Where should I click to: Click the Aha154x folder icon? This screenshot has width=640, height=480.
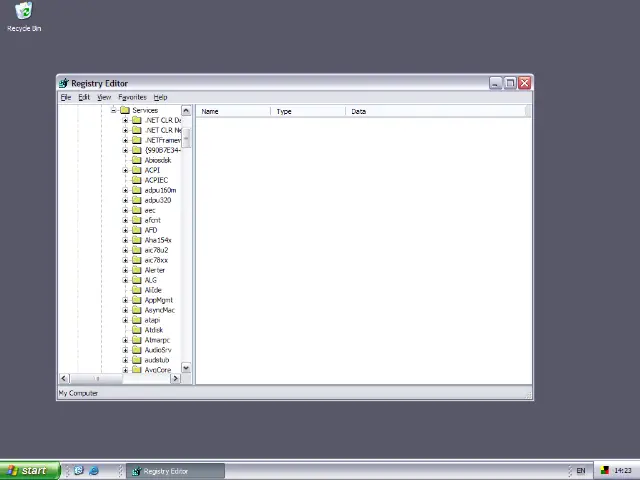coord(137,240)
